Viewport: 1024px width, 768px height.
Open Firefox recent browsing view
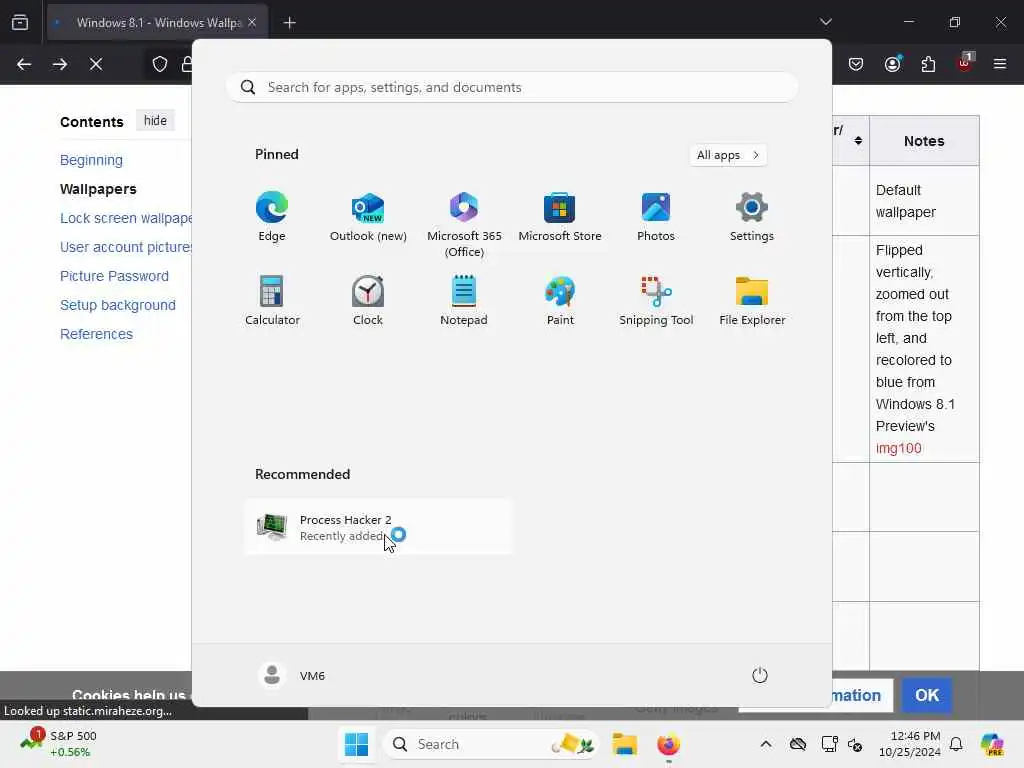20,23
